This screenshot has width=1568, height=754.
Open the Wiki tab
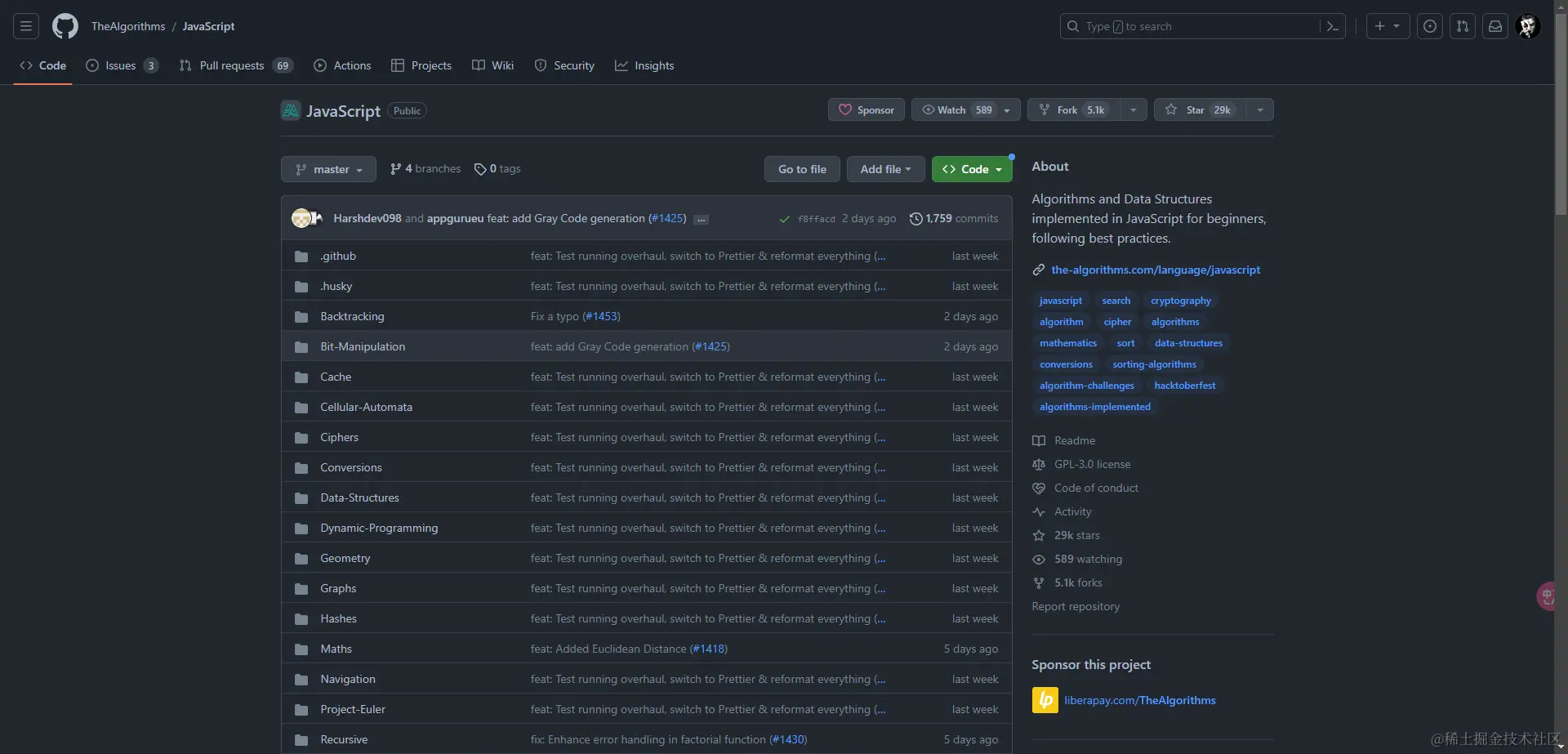coord(493,65)
